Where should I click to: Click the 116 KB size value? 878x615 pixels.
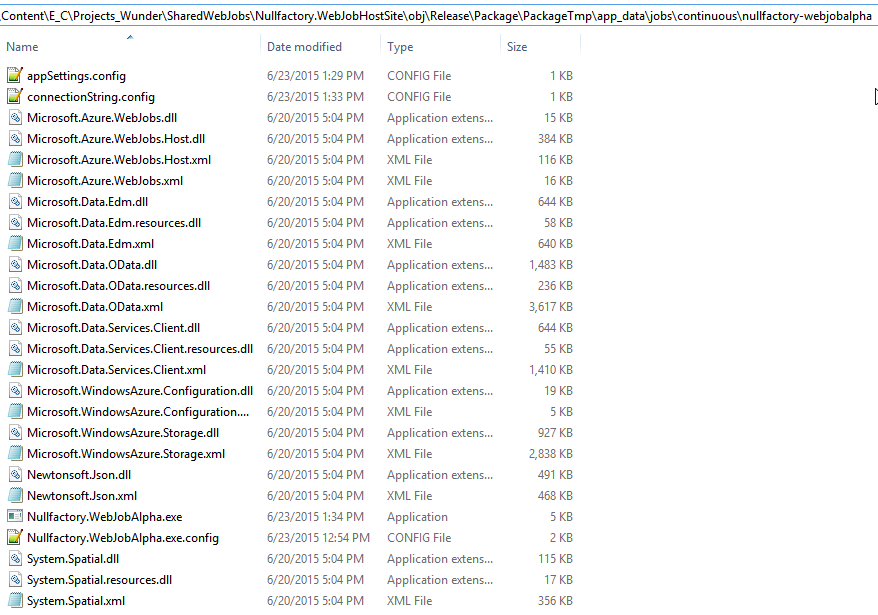(555, 160)
